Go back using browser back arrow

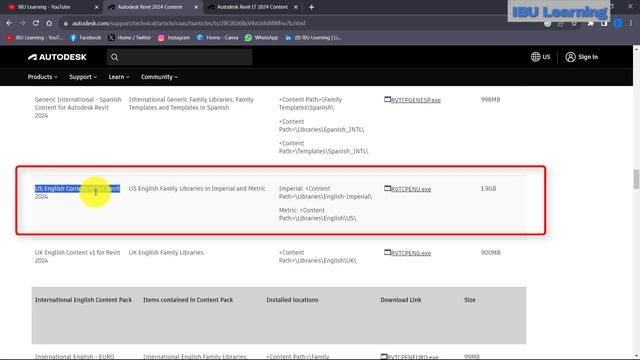coord(9,23)
